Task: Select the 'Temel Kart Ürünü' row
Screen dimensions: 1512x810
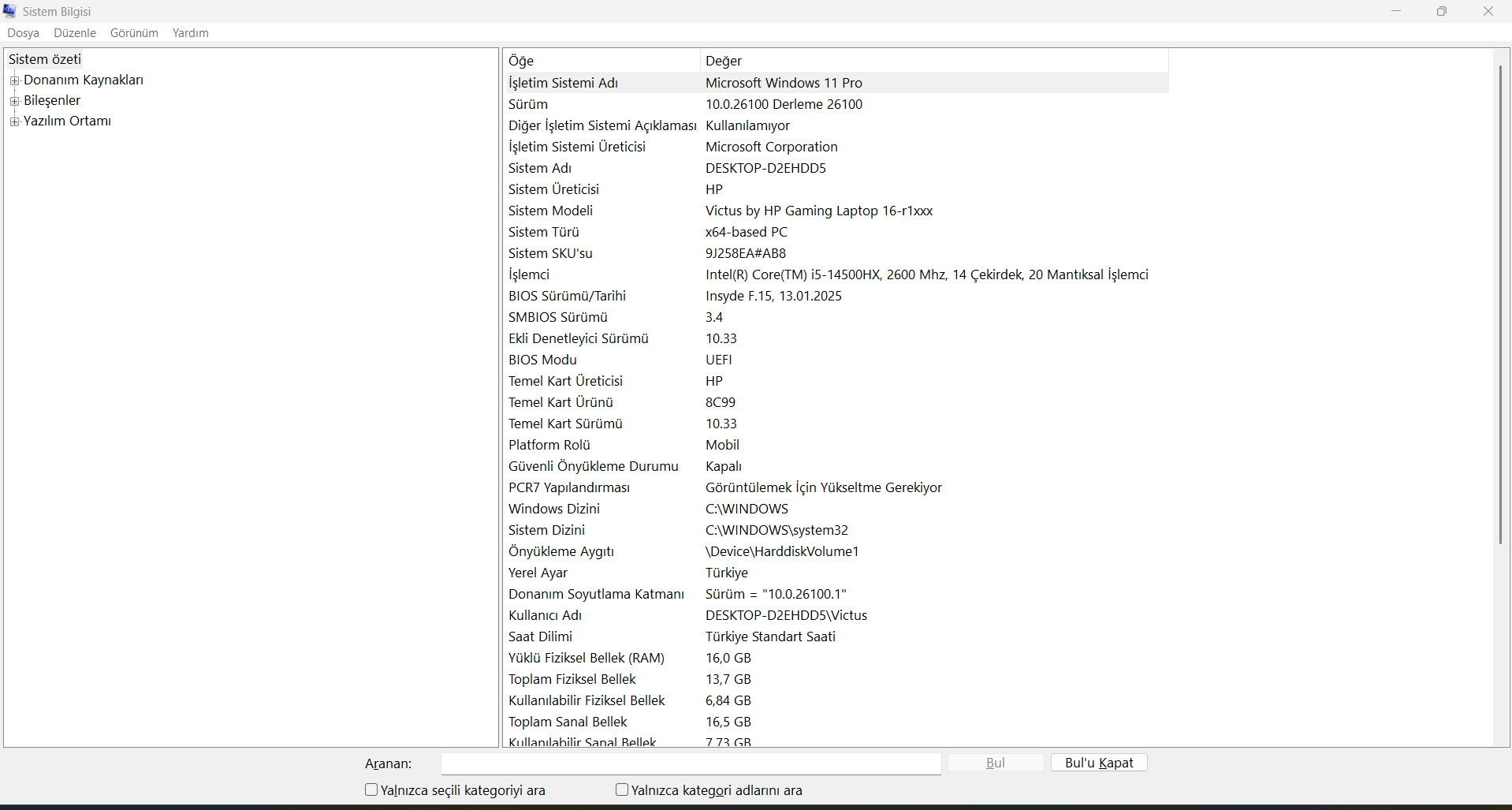Action: point(836,402)
